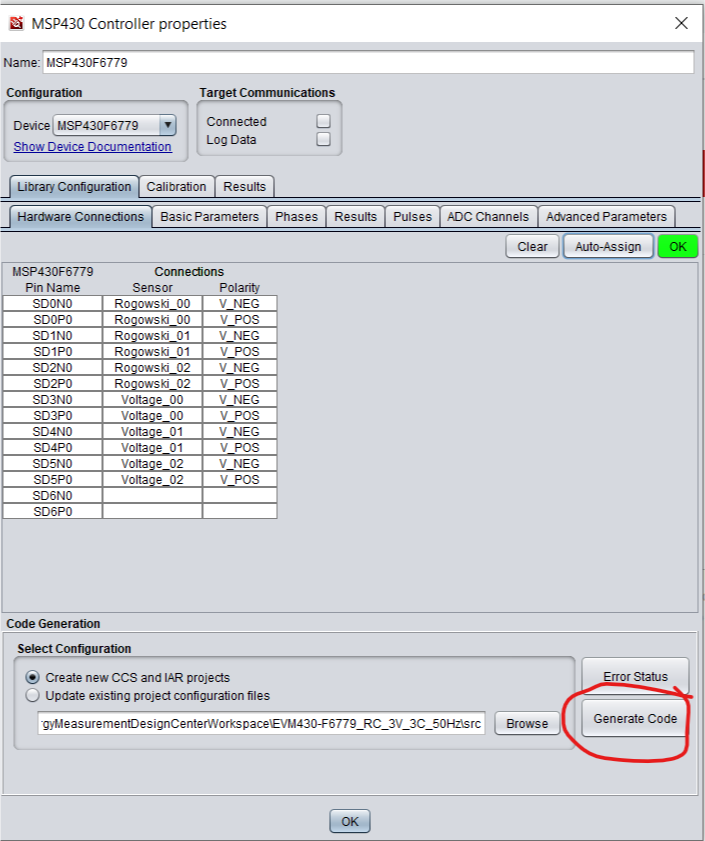Click pin name SD5N0
This screenshot has width=705, height=841.
click(x=53, y=464)
